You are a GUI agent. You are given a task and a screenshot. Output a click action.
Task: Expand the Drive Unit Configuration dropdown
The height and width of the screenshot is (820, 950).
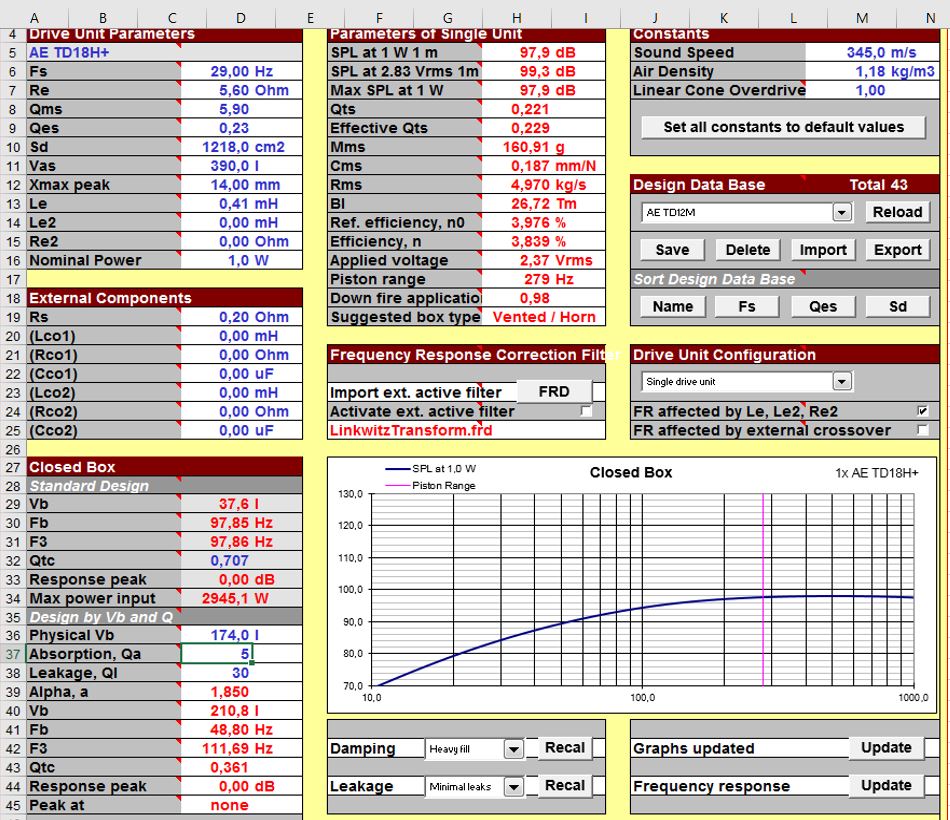coord(843,381)
